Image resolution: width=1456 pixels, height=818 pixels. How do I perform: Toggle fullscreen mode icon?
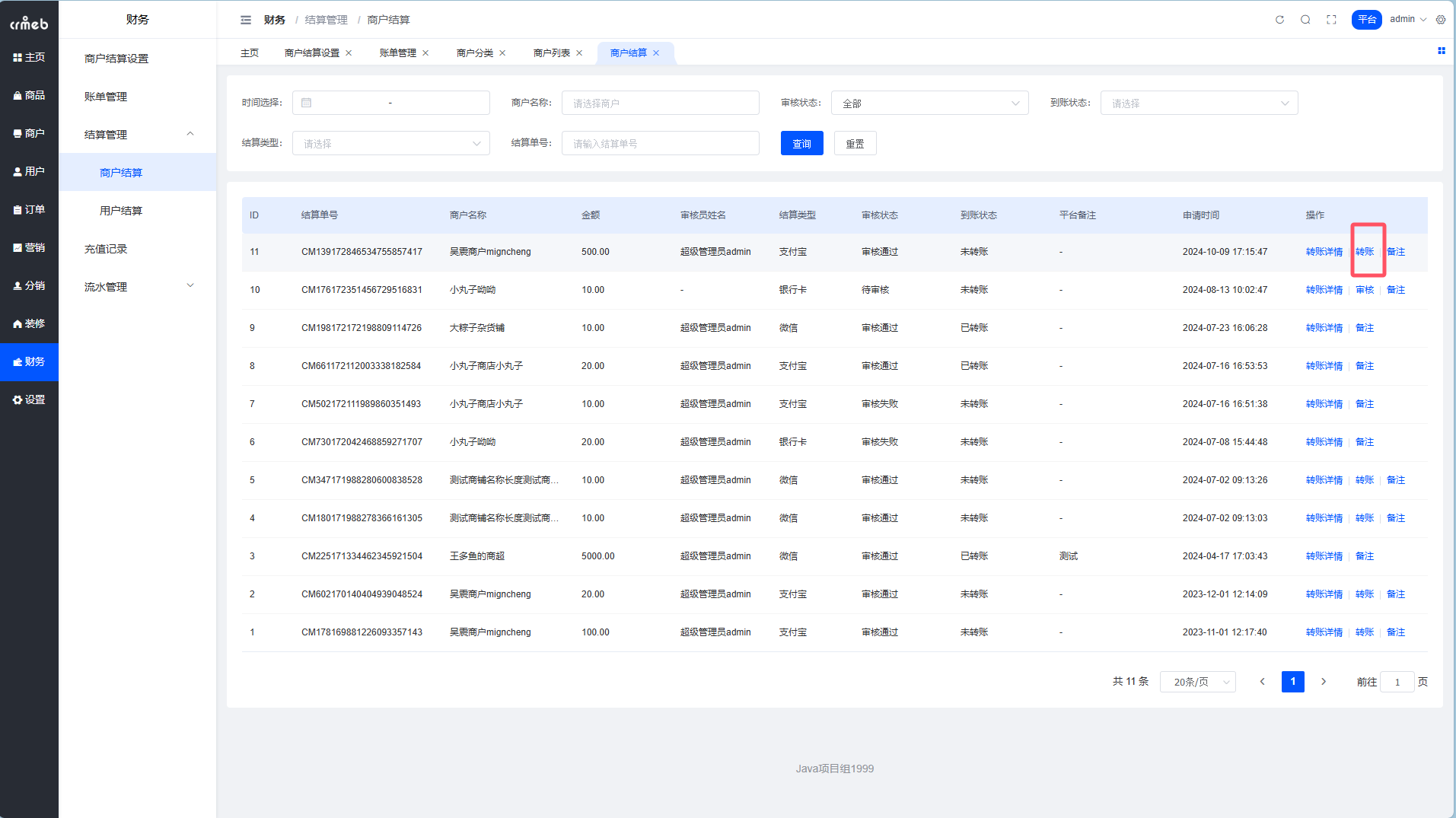point(1331,20)
